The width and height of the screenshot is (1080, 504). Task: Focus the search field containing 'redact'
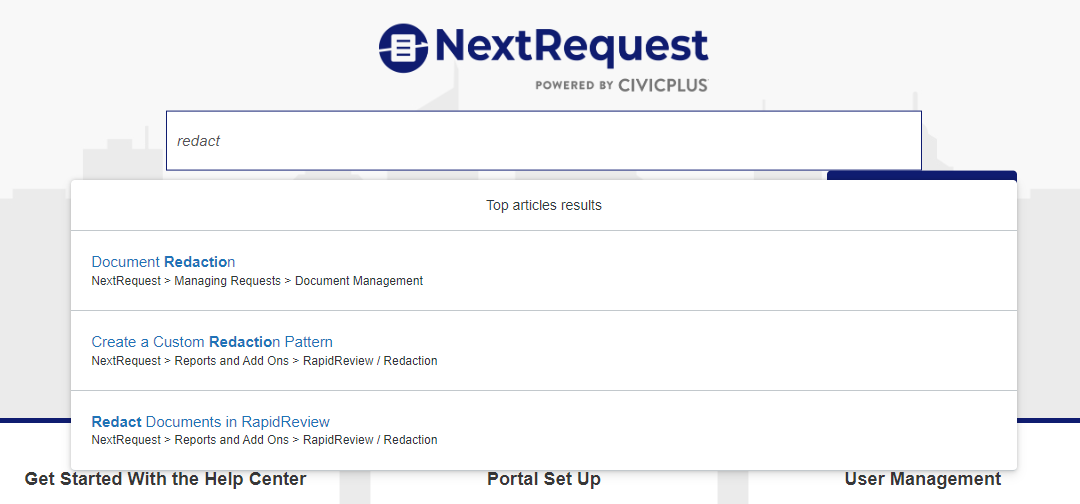543,140
